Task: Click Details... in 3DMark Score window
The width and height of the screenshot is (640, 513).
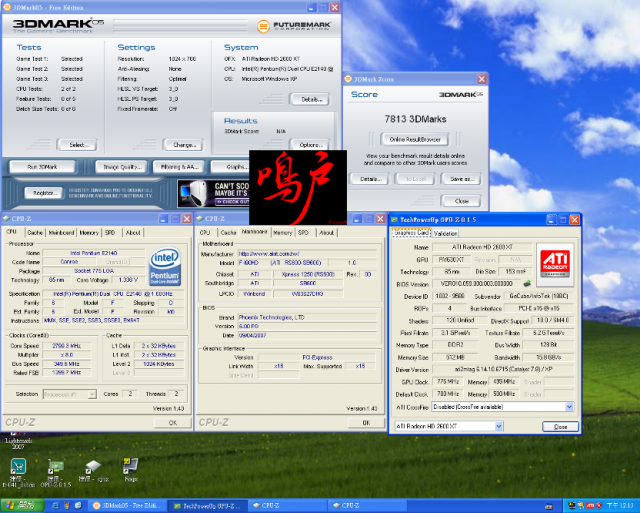Action: (370, 179)
